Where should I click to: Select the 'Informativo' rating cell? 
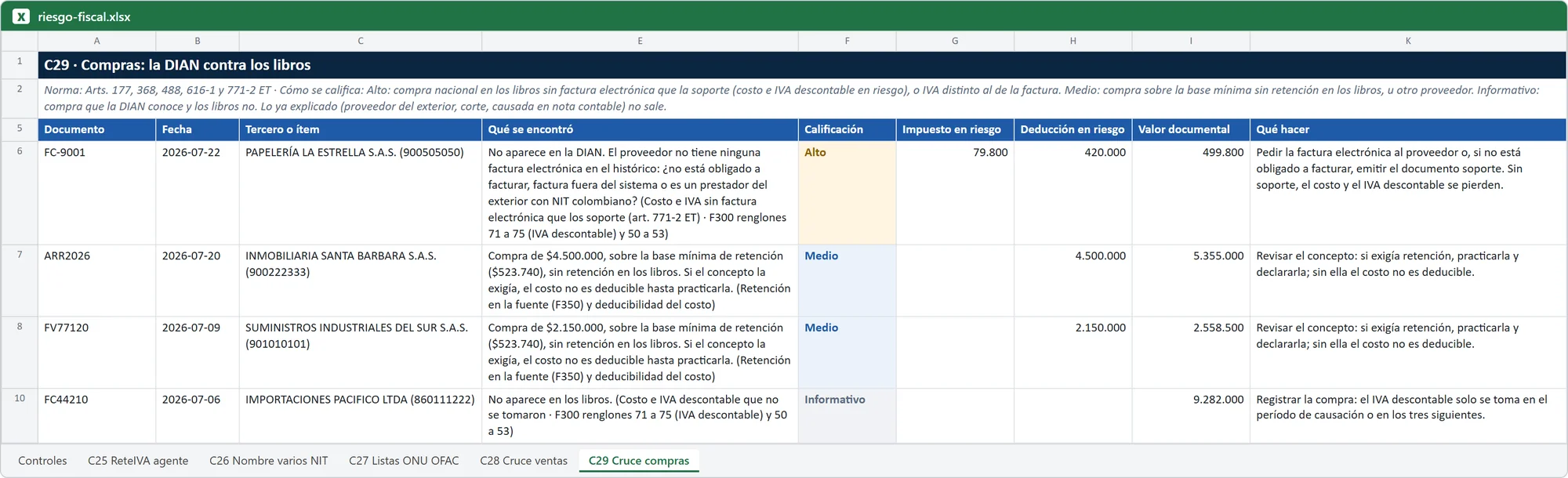point(847,415)
